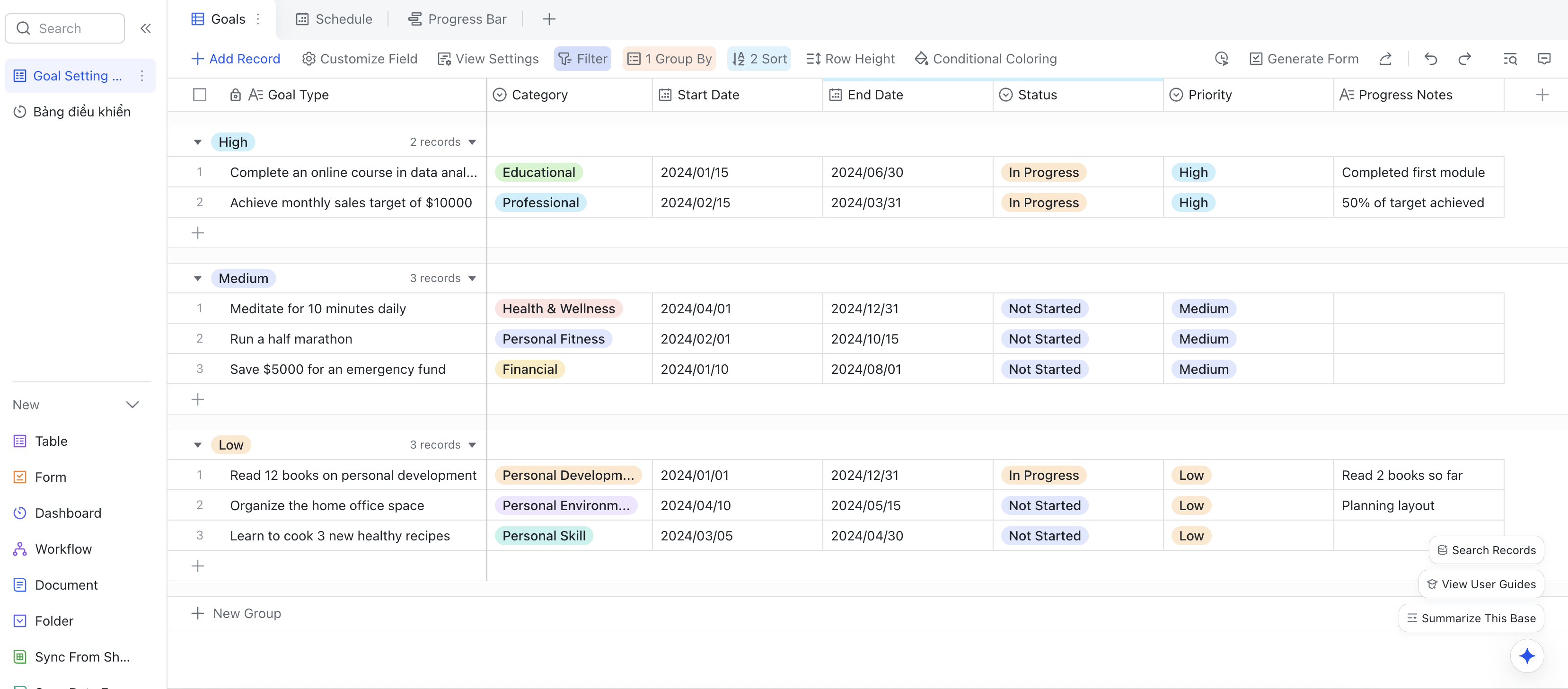Click the sidebar Search input field
This screenshot has width=1568, height=689.
(x=65, y=28)
